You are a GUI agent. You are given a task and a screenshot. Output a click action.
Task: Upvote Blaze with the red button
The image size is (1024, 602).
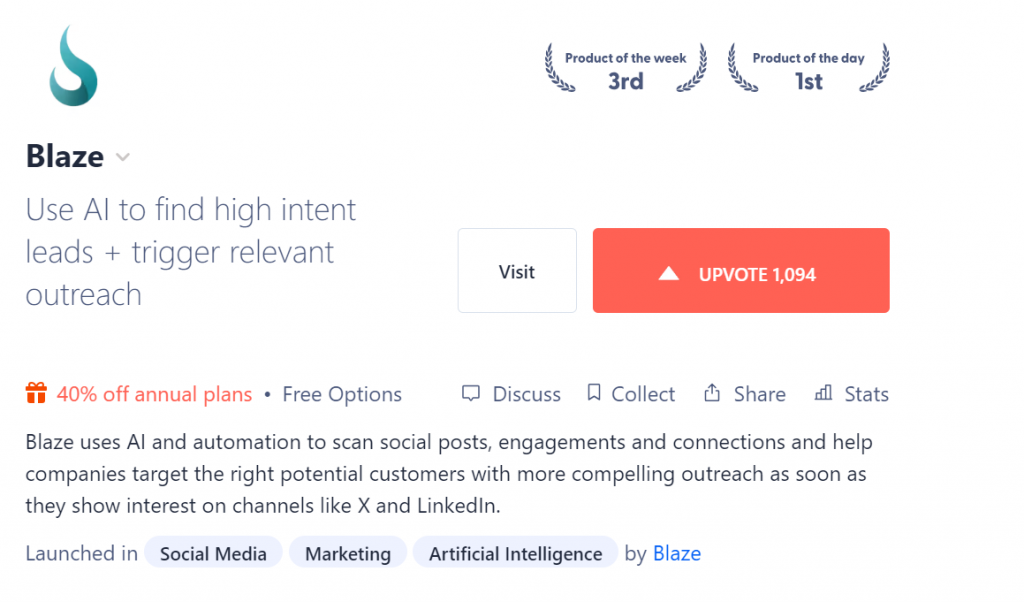[x=741, y=270]
